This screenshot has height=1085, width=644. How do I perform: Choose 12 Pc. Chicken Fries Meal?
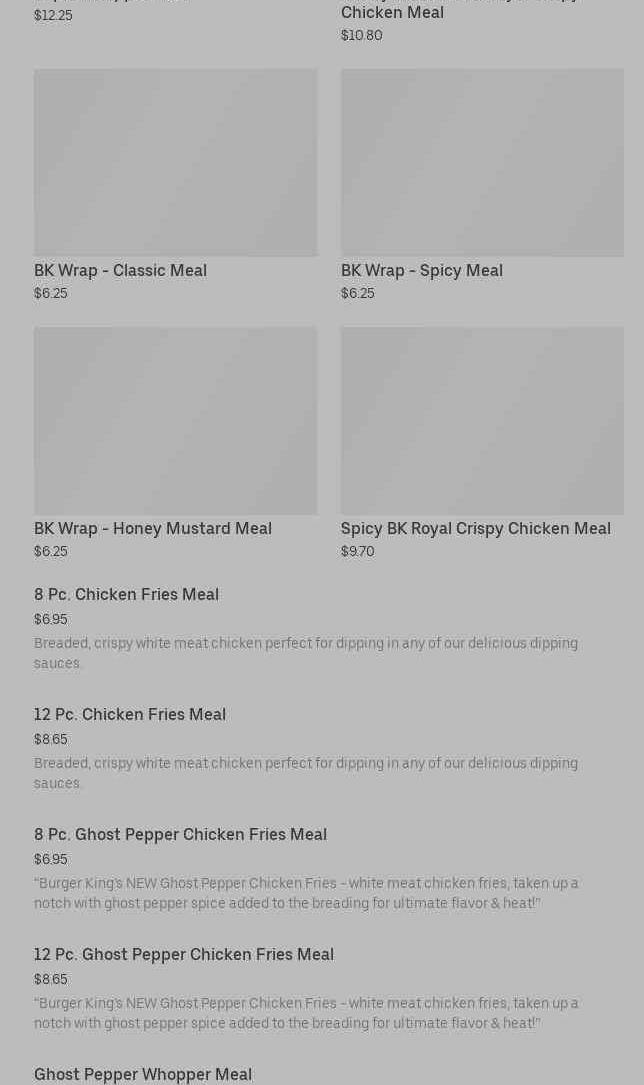pos(130,715)
